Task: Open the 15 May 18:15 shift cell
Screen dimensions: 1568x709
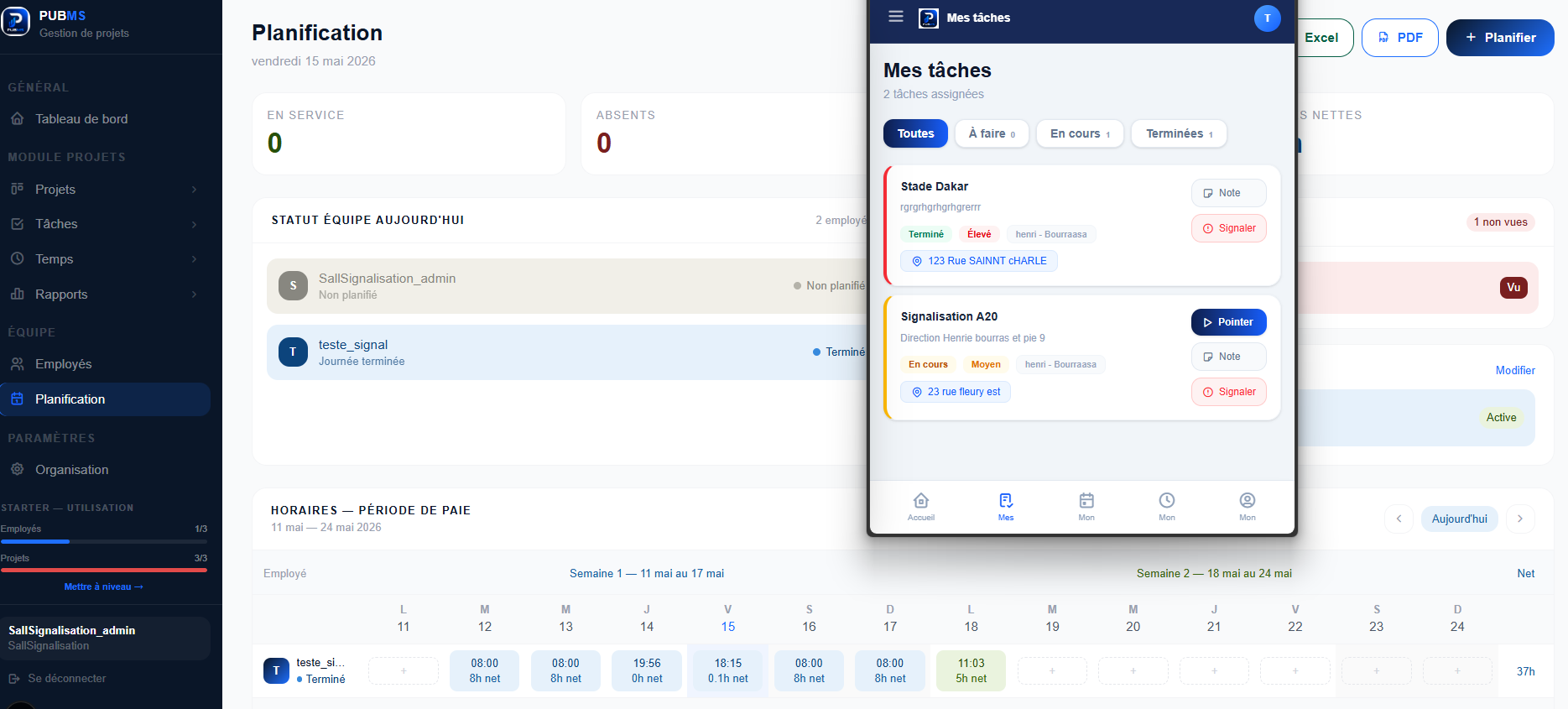Action: (727, 670)
